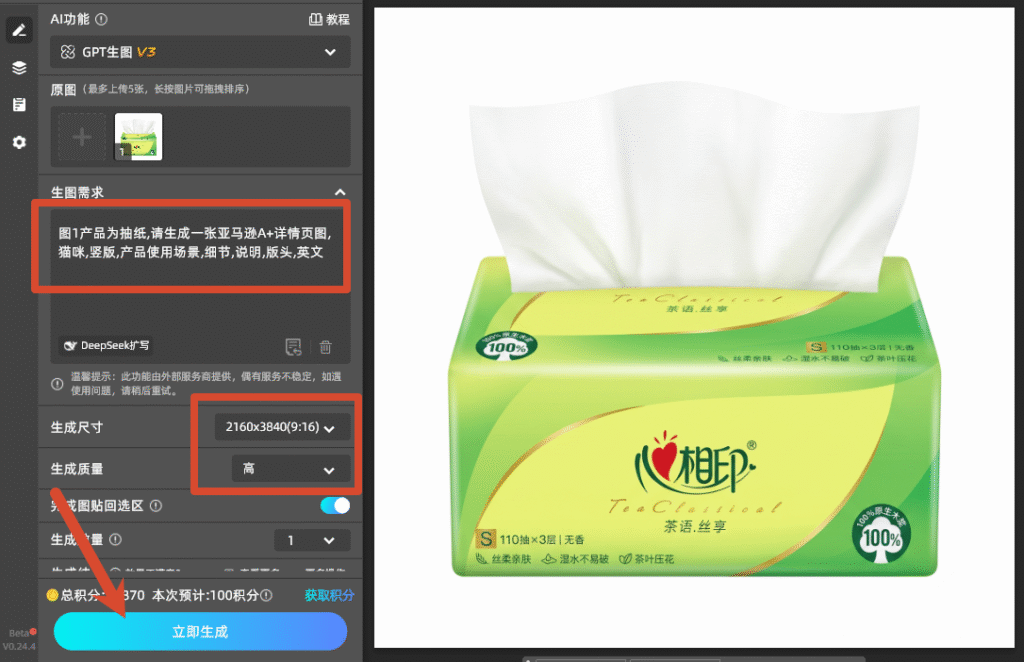This screenshot has width=1024, height=662.
Task: Open the settings gear in sidebar
Action: tap(19, 142)
